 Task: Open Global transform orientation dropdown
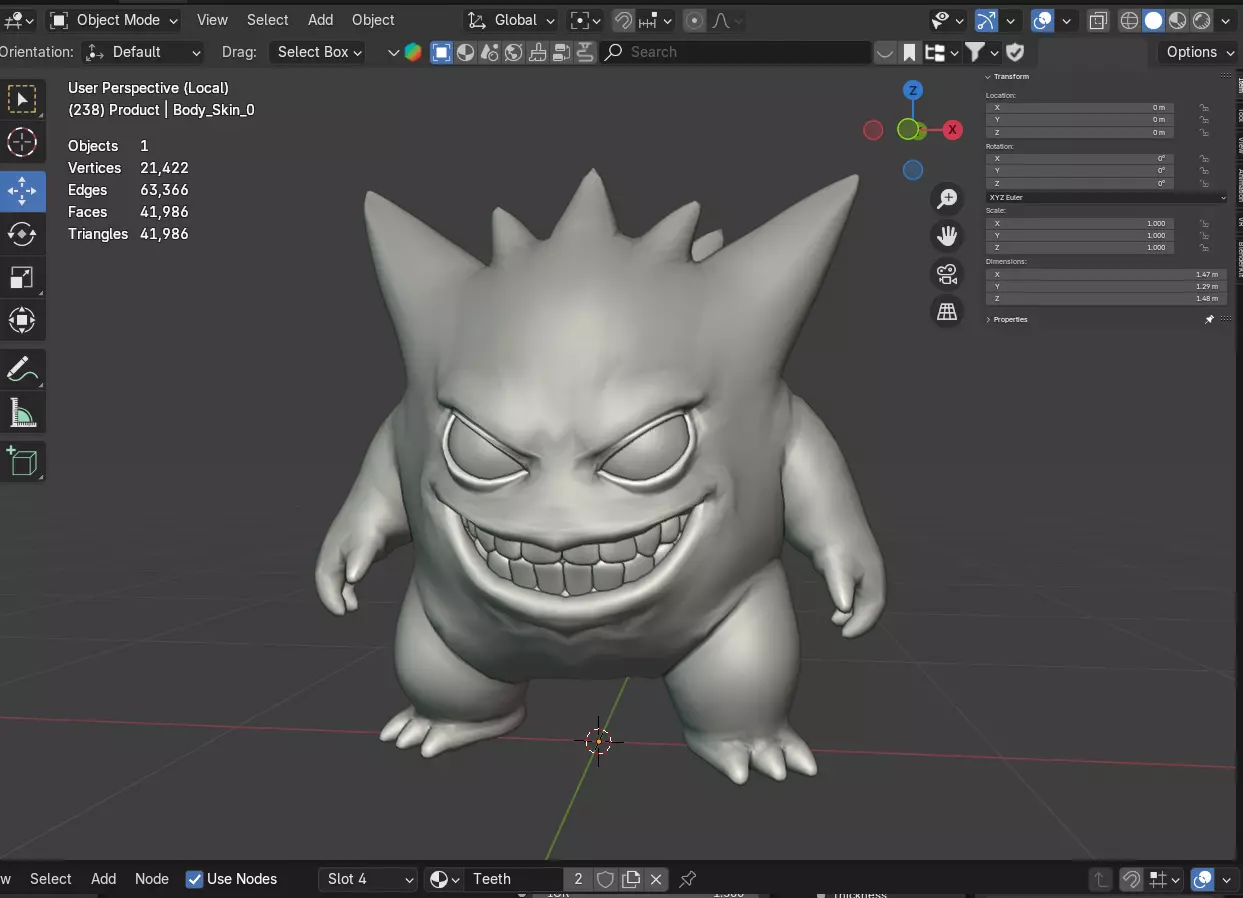512,20
